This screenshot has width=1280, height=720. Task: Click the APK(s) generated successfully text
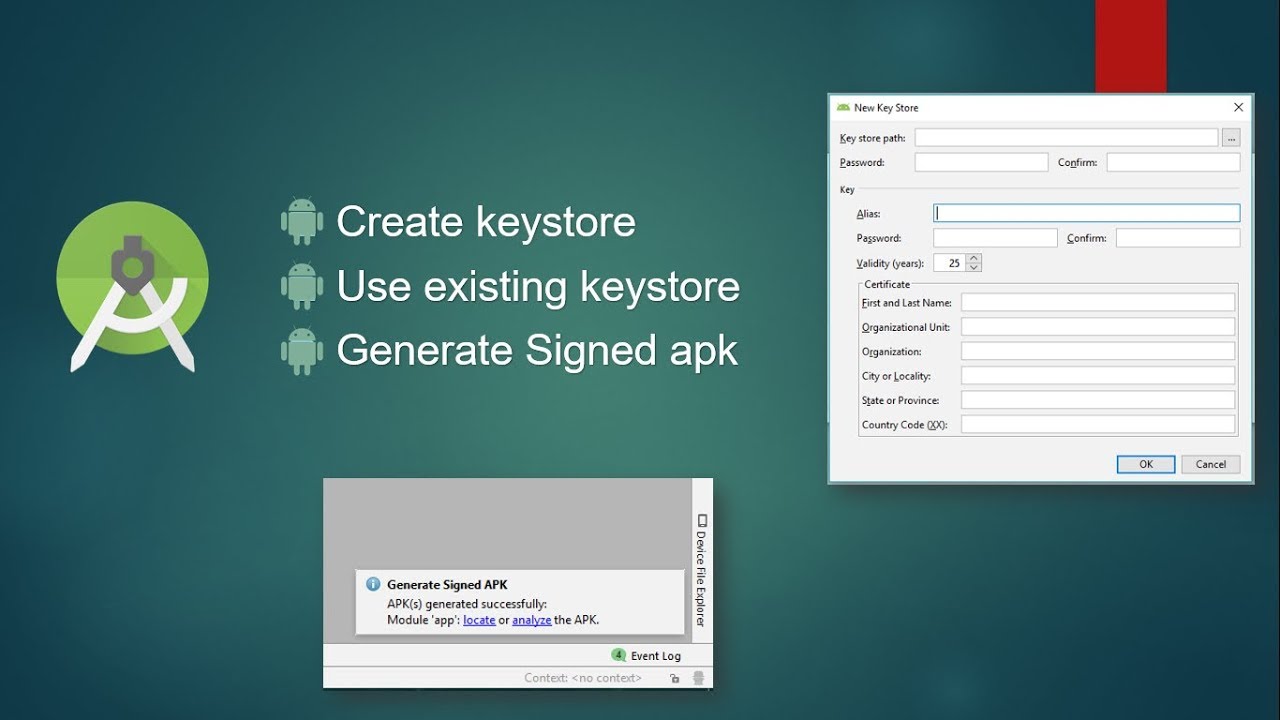coord(467,604)
